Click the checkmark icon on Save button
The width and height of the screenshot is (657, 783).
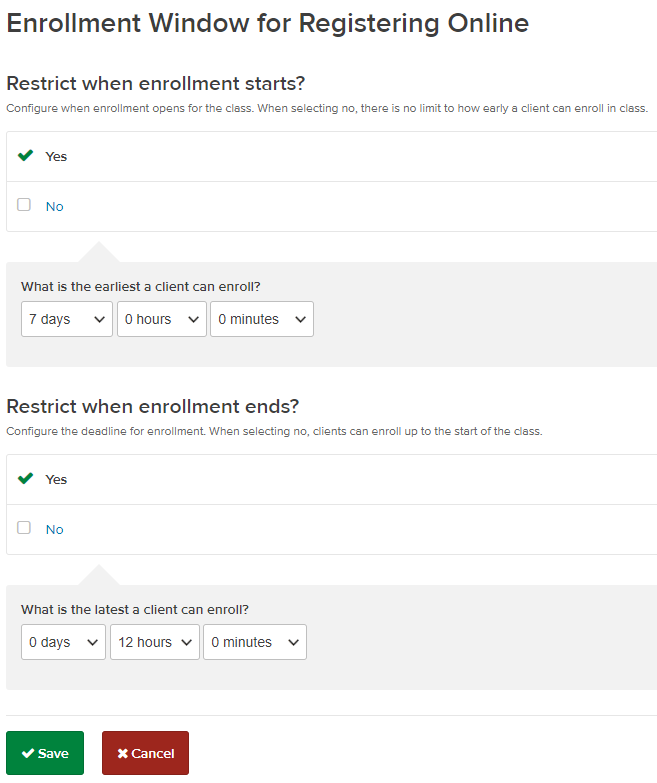click(x=28, y=754)
